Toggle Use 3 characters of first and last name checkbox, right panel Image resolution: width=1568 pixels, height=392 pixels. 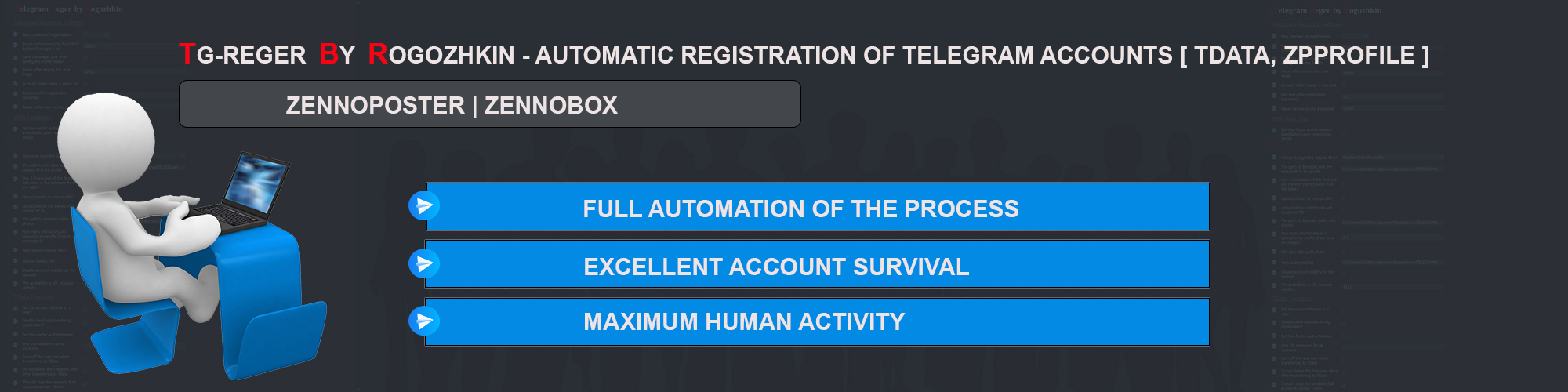[1344, 183]
